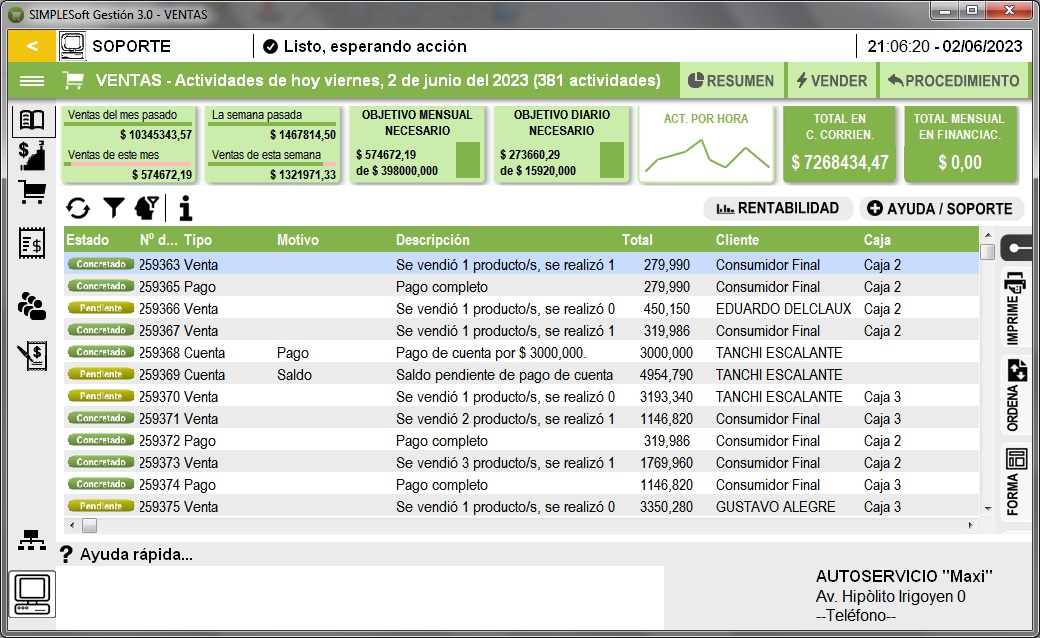Sort table by Total column header
1040x638 pixels.
pyautogui.click(x=637, y=240)
